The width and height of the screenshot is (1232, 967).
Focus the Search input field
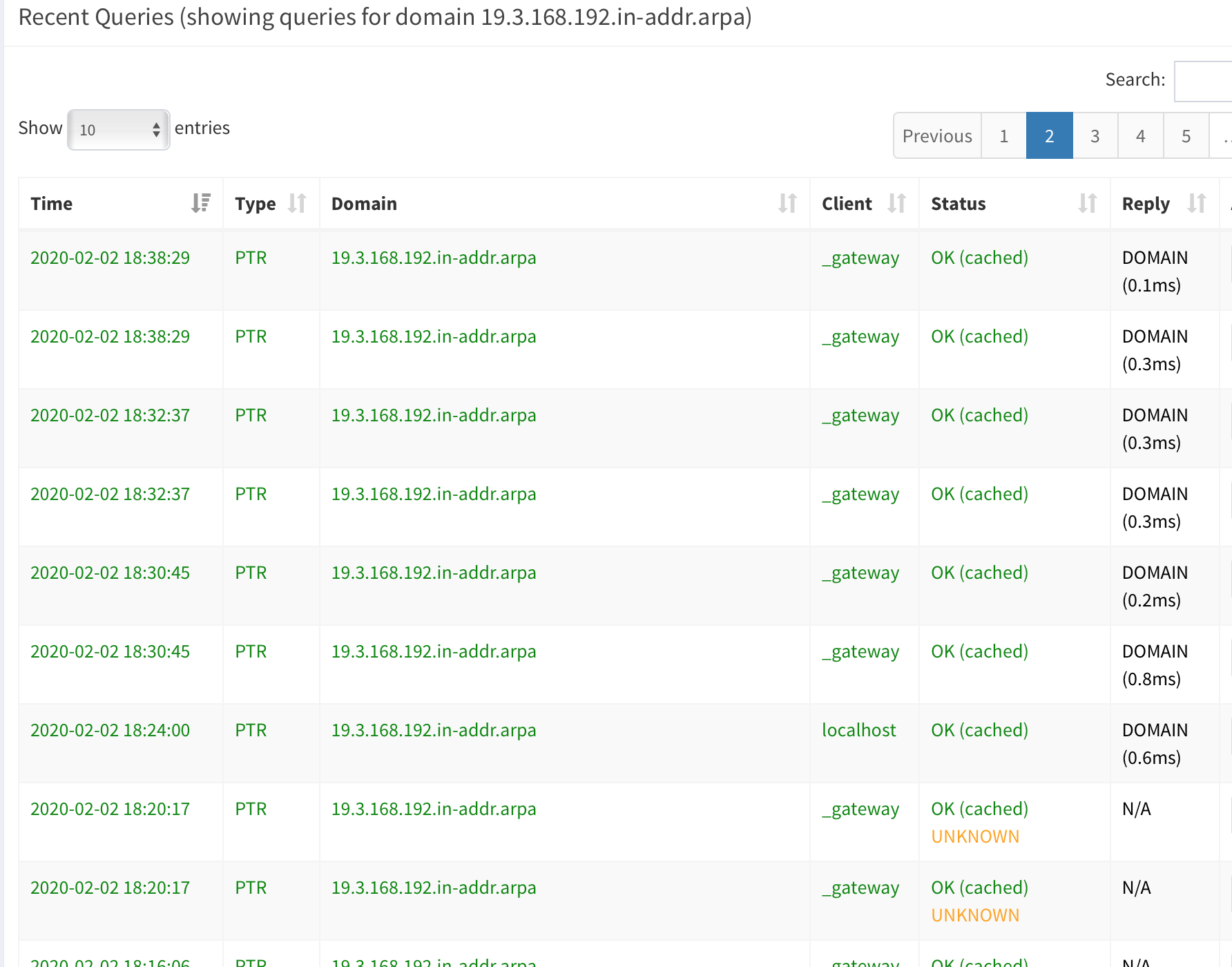click(x=1203, y=81)
